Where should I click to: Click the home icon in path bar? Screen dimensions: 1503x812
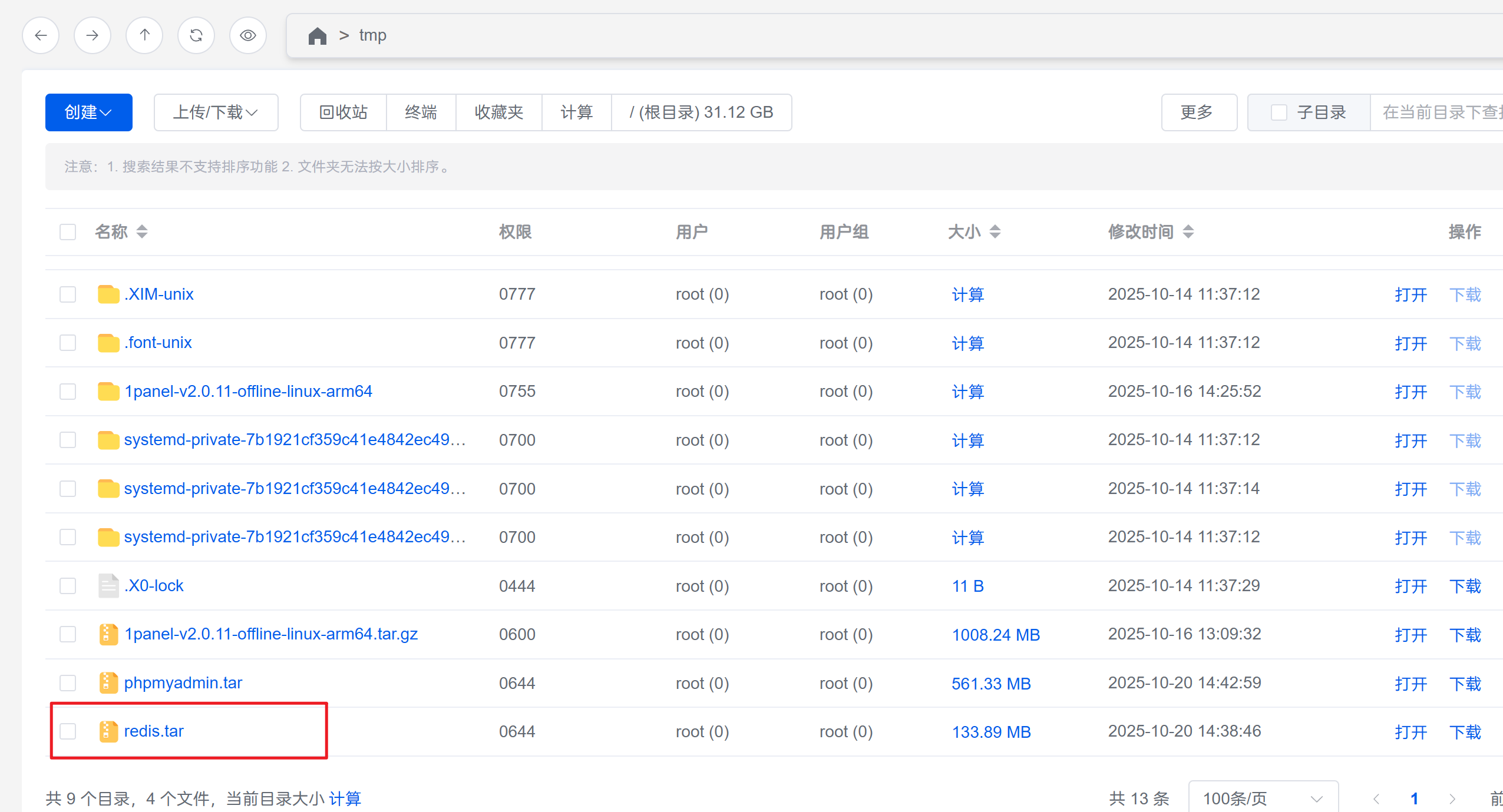click(317, 36)
